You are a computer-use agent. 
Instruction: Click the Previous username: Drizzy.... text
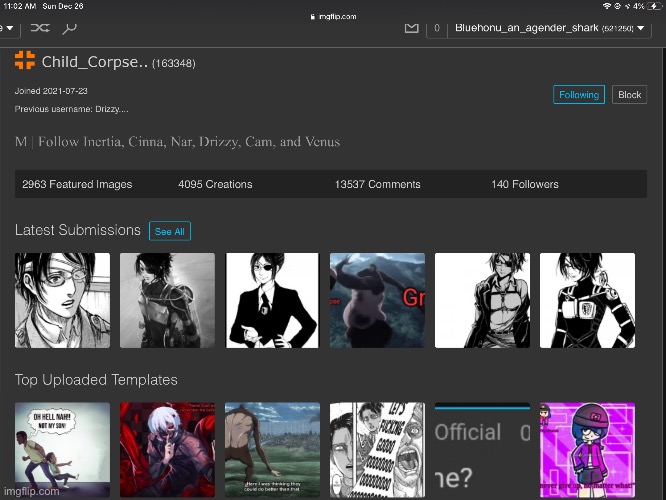click(71, 109)
